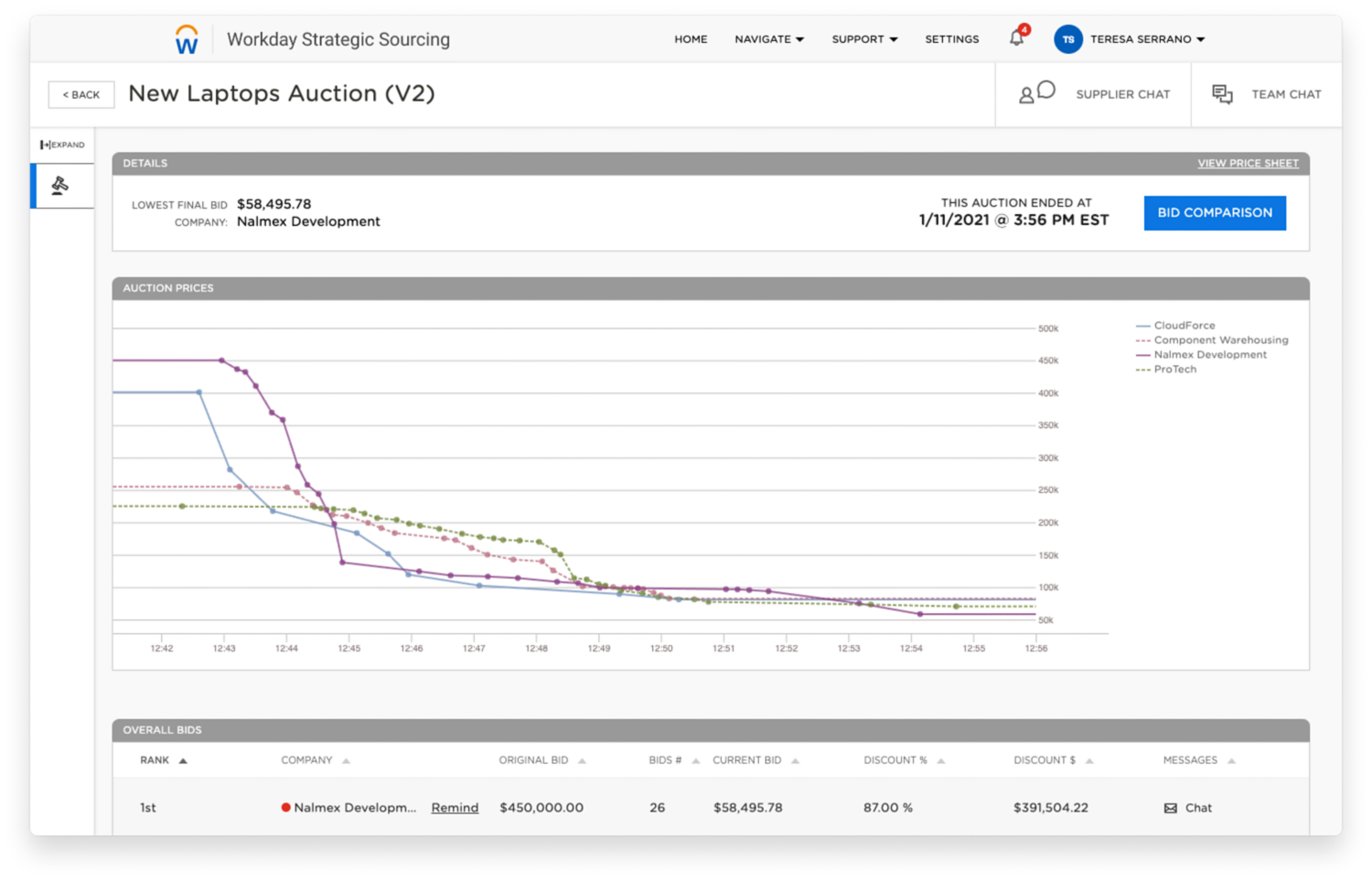
Task: Click the 500k price axis label
Action: click(x=1048, y=328)
